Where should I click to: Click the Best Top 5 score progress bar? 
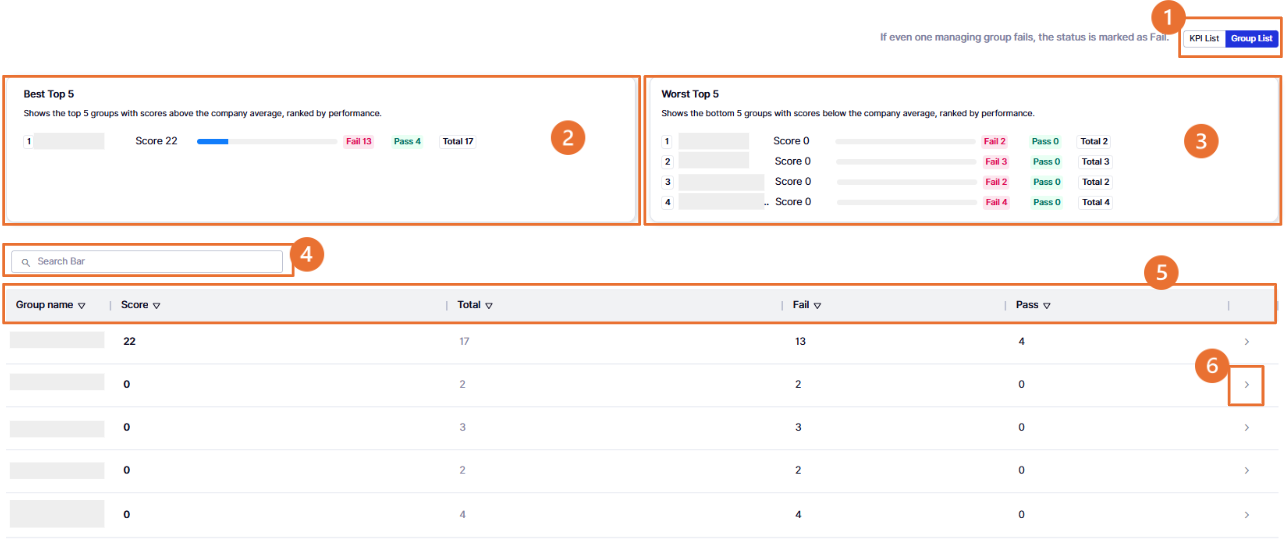click(267, 142)
